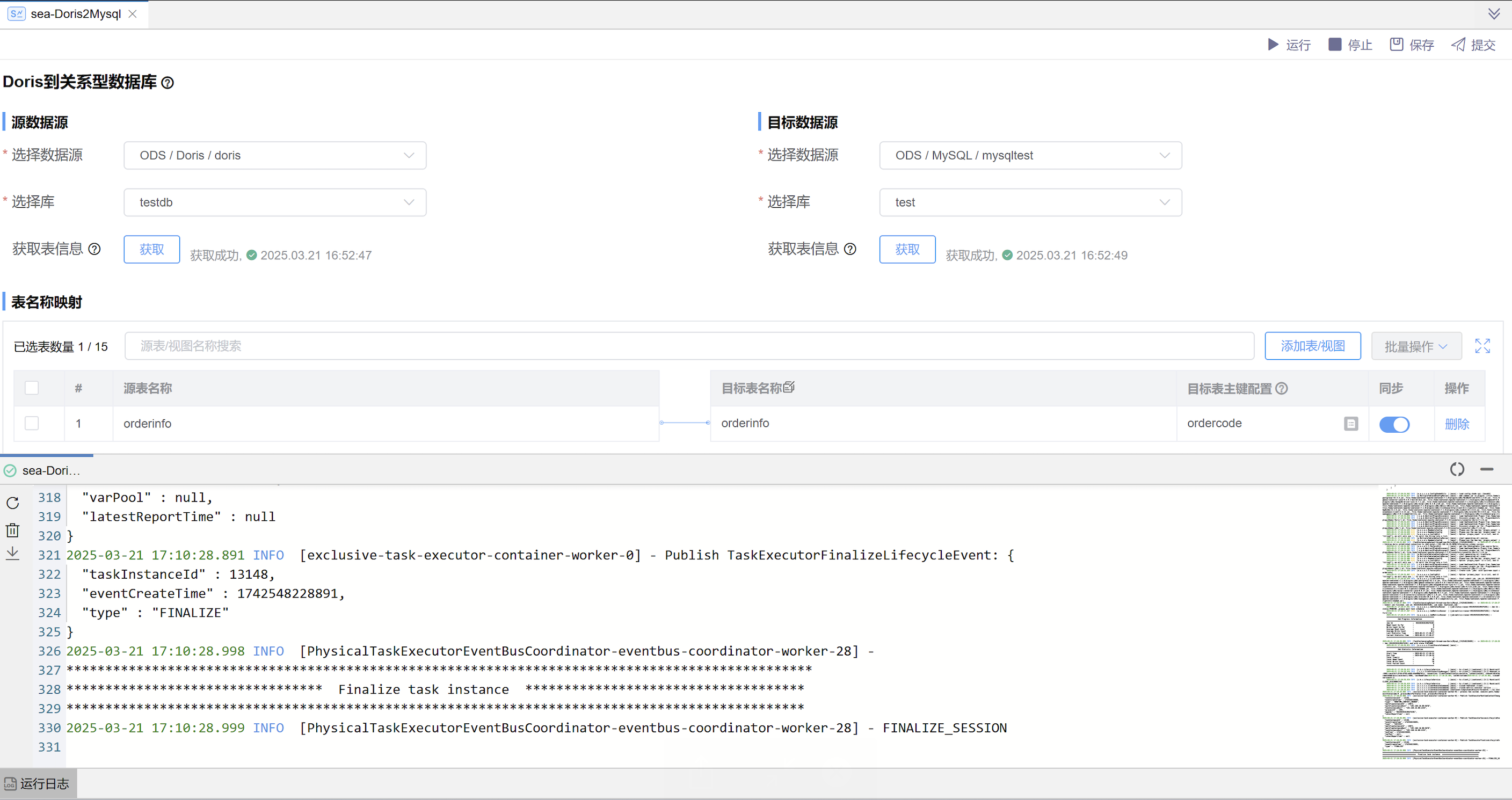
Task: Open the batch operations (批量操作) dropdown
Action: (x=1415, y=346)
